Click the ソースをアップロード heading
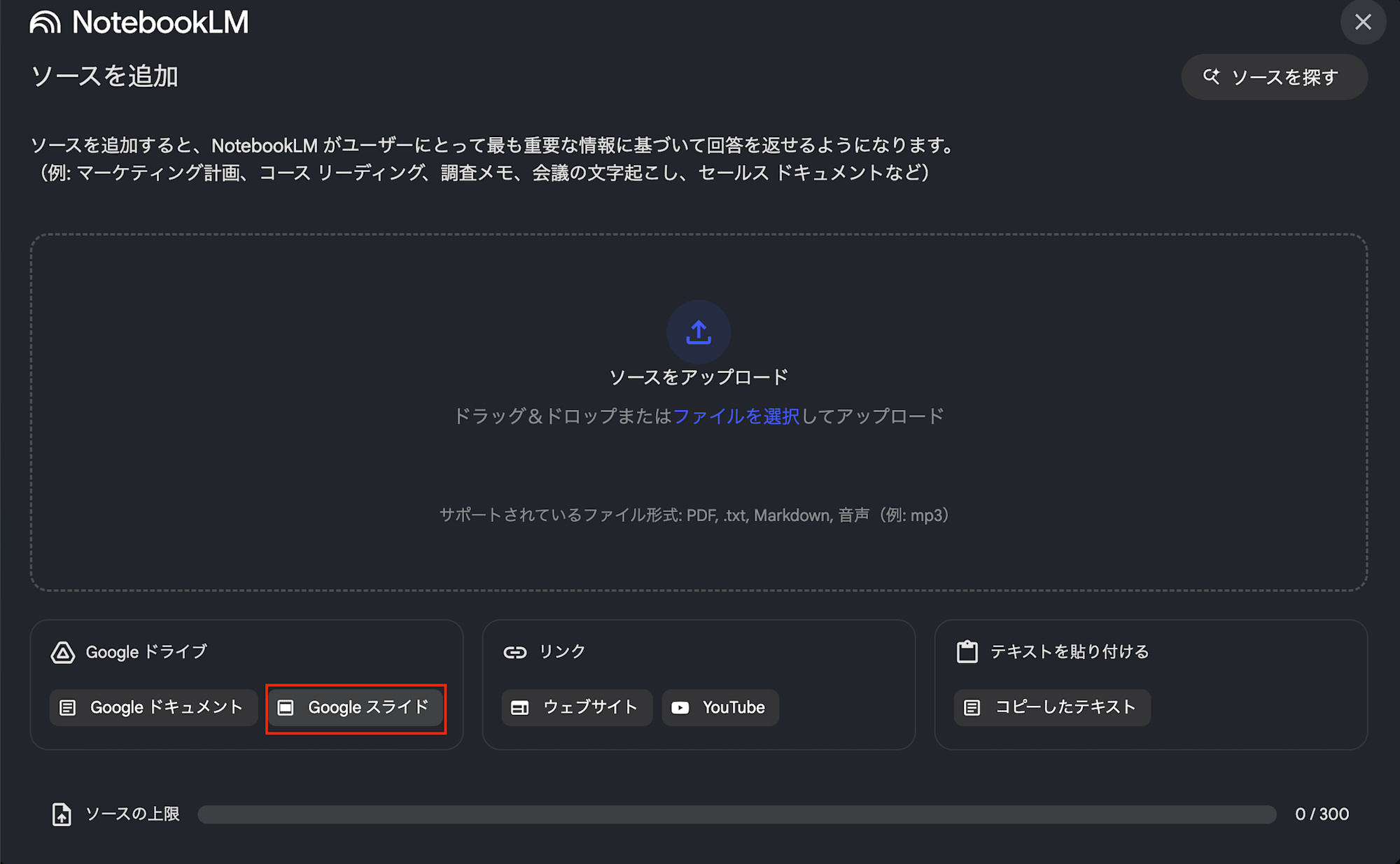This screenshot has width=1400, height=864. (x=699, y=378)
